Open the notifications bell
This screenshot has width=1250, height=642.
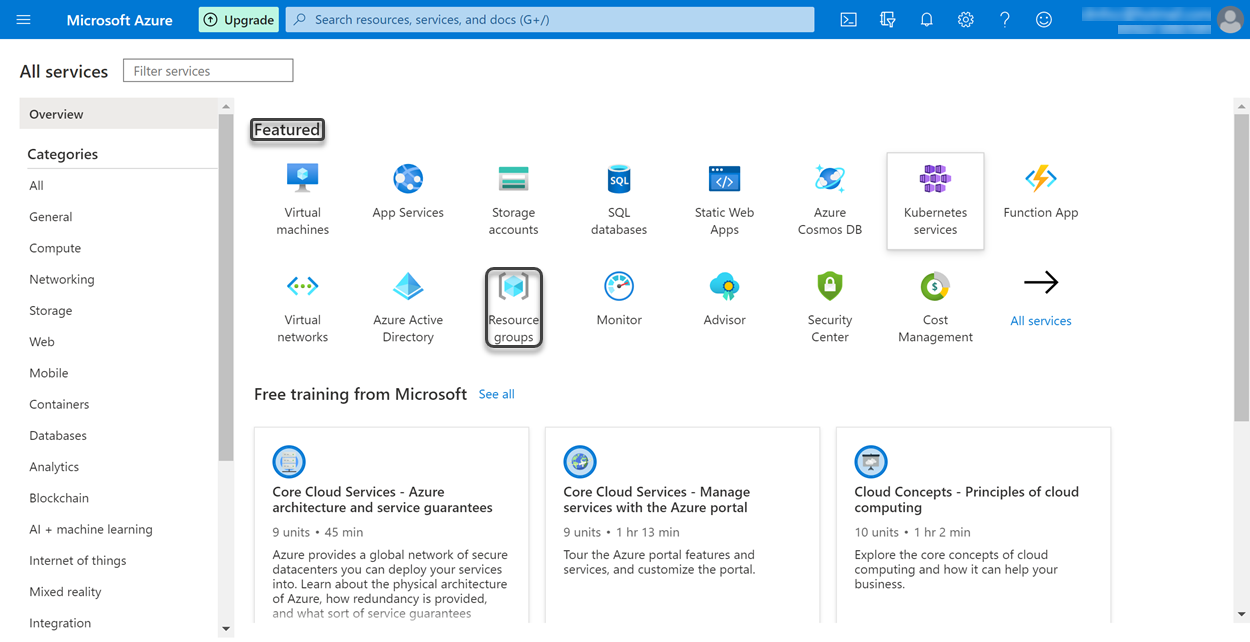click(926, 20)
